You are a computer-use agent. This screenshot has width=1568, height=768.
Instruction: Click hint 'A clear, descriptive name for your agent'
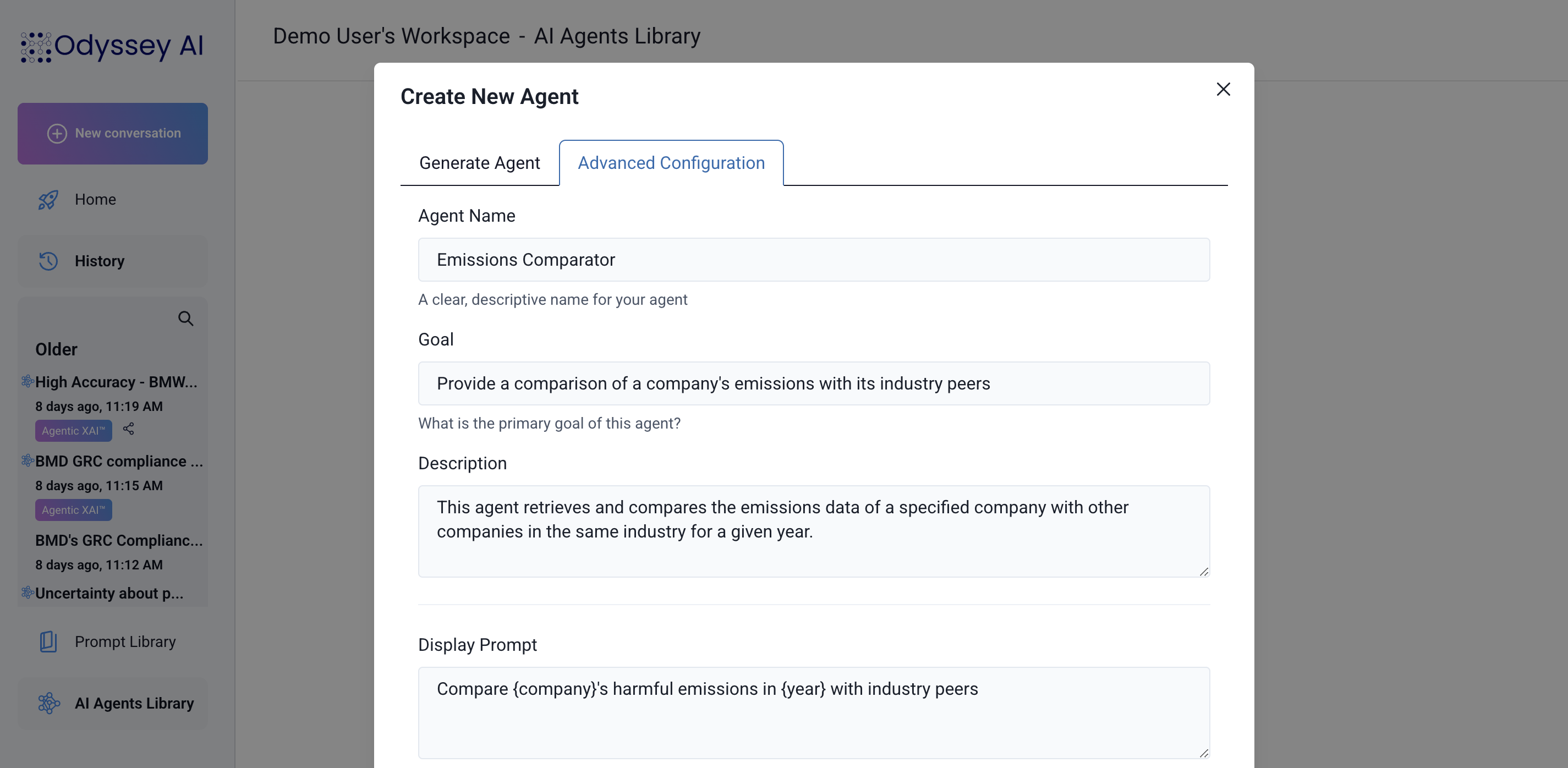click(553, 299)
